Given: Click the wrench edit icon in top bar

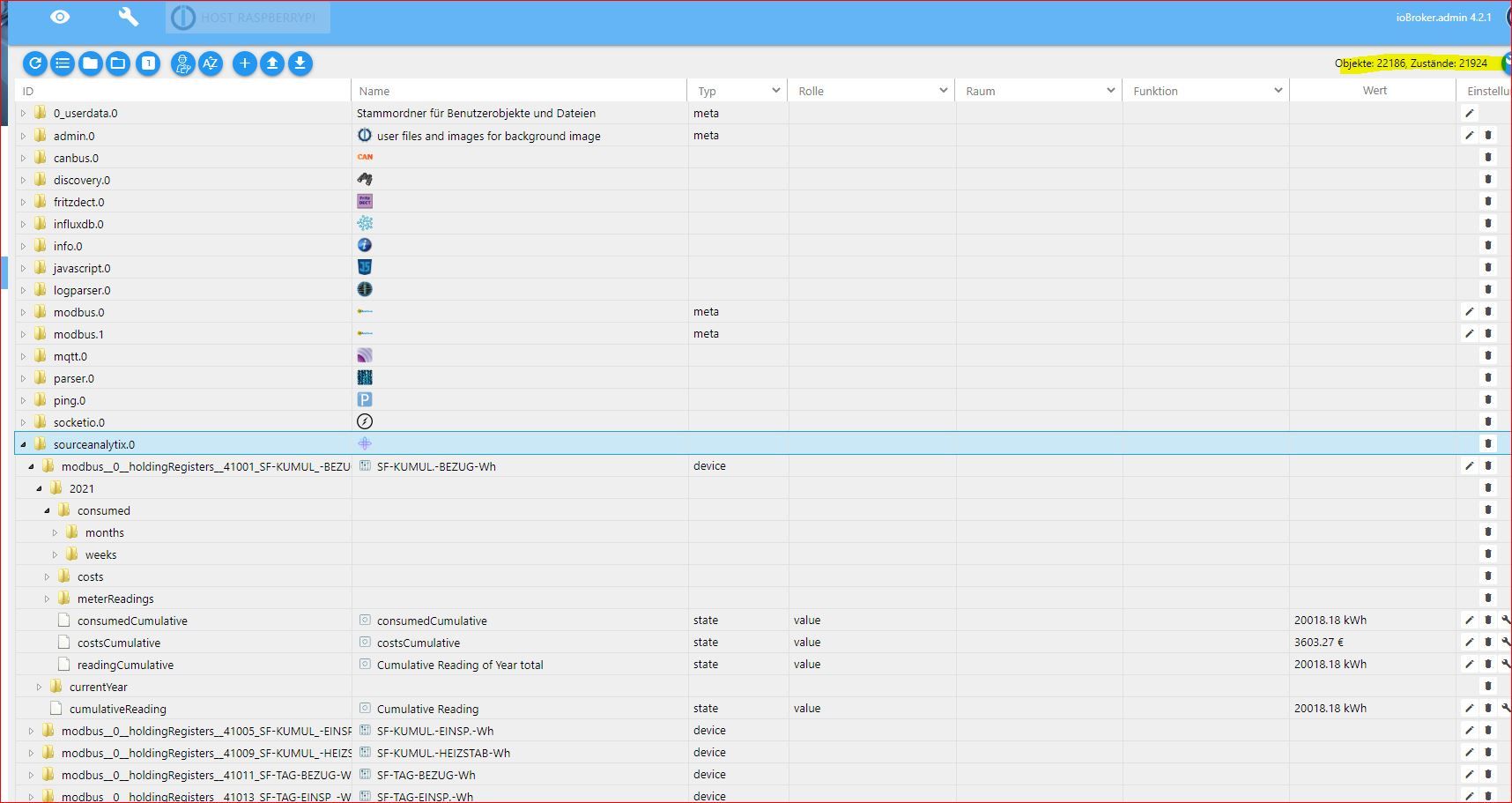Looking at the screenshot, I should [x=129, y=17].
